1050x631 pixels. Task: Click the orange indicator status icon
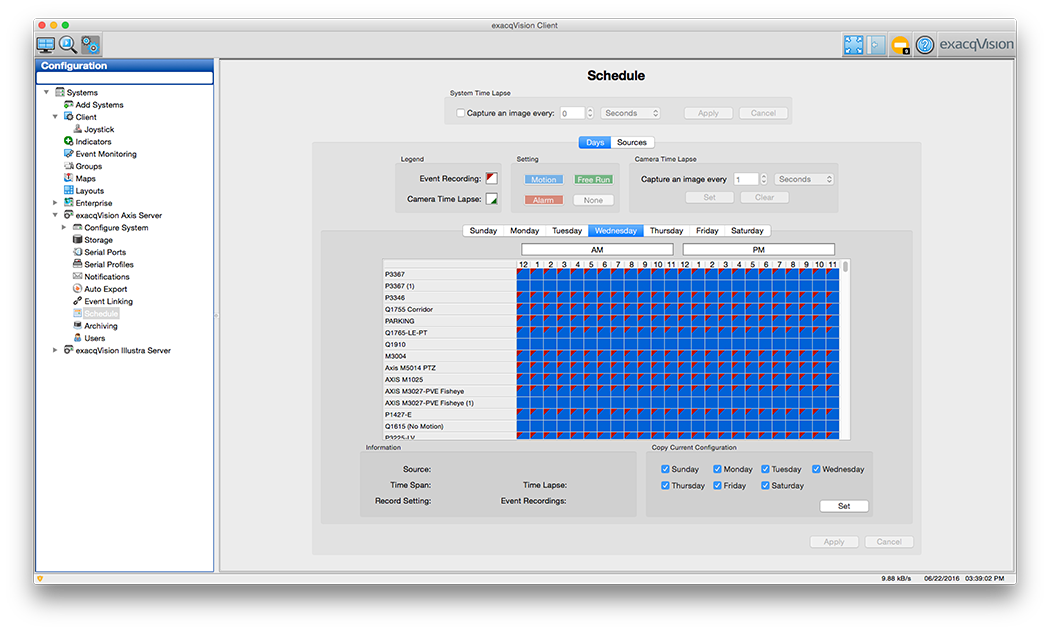click(x=900, y=45)
